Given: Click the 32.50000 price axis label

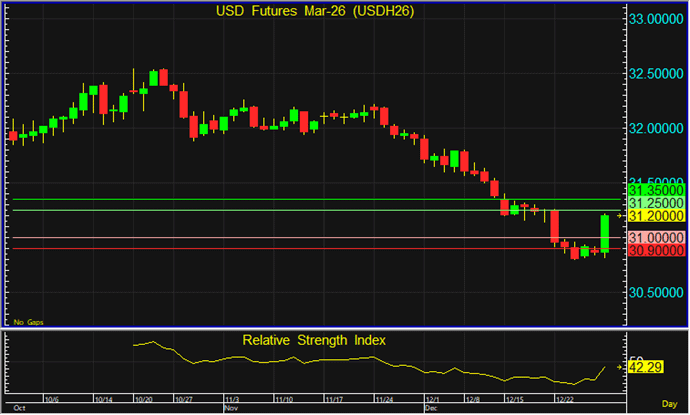Looking at the screenshot, I should click(x=655, y=74).
